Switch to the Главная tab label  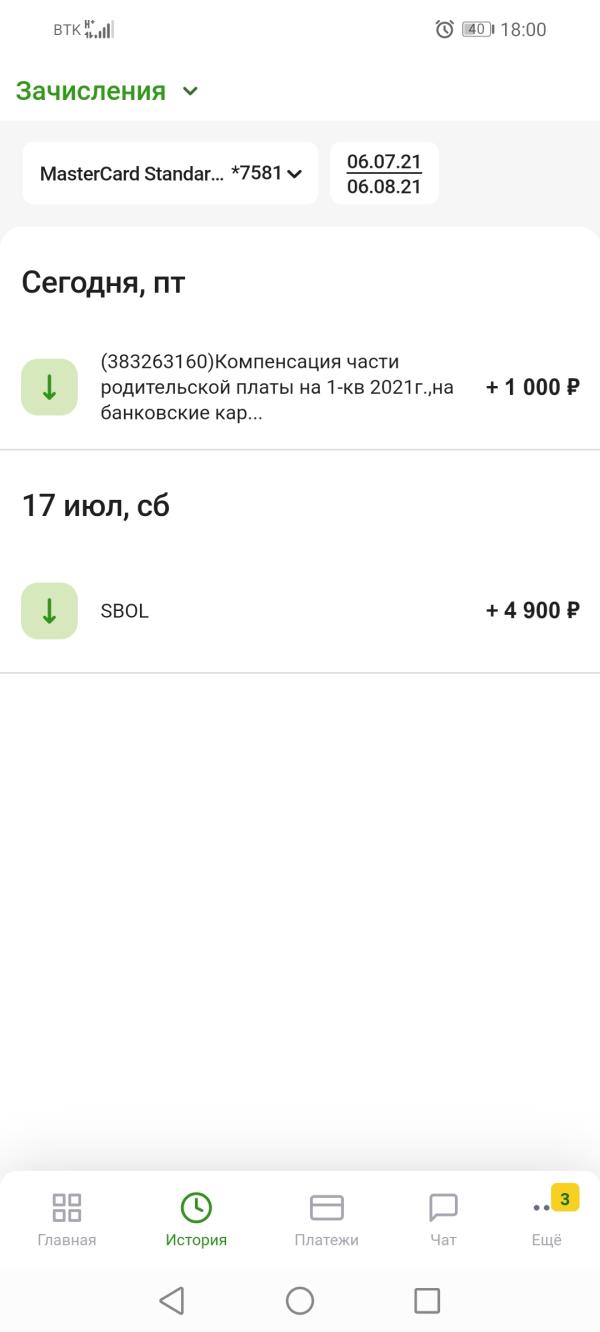click(x=67, y=1240)
